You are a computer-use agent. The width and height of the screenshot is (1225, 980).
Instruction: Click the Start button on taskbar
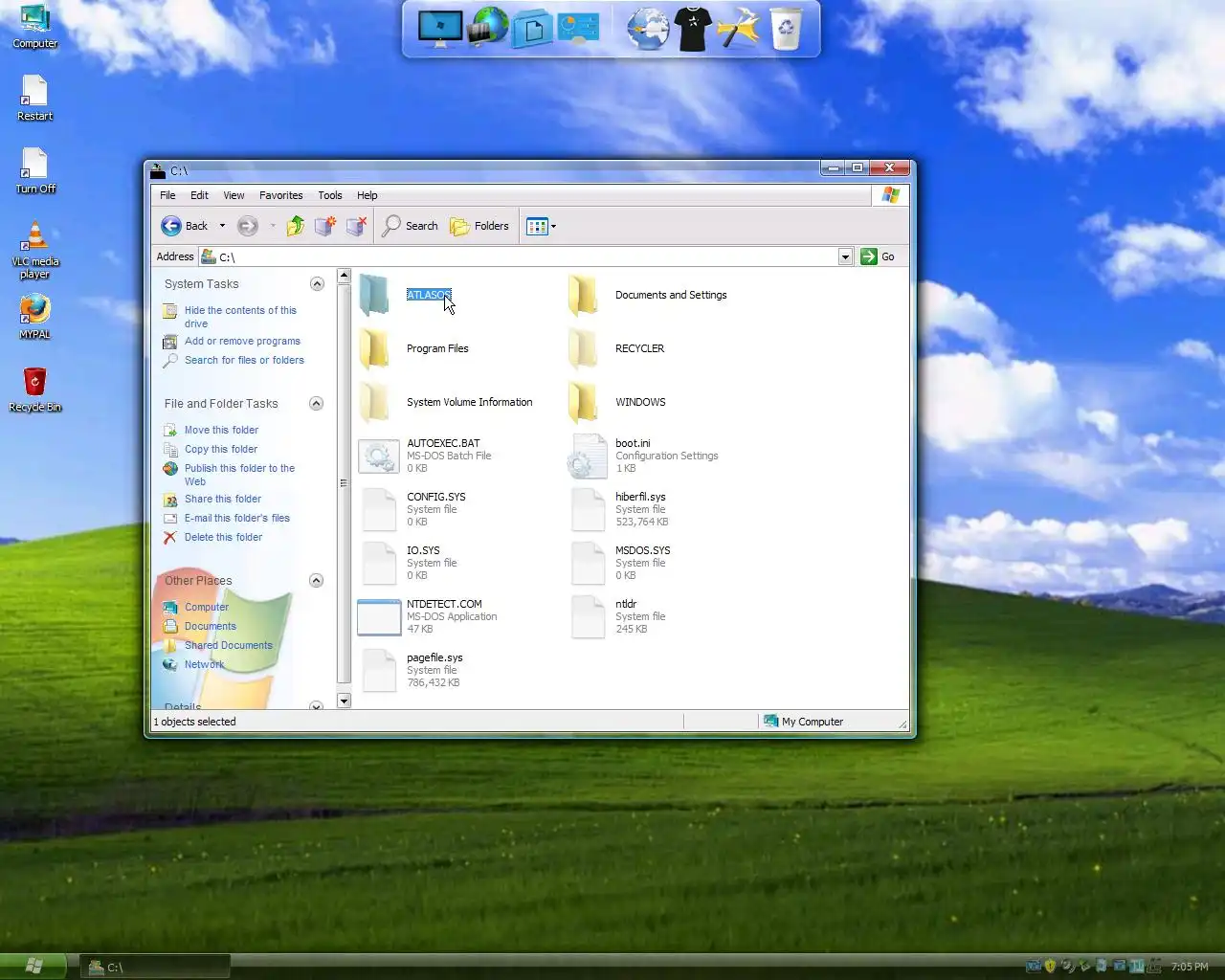coord(33,967)
